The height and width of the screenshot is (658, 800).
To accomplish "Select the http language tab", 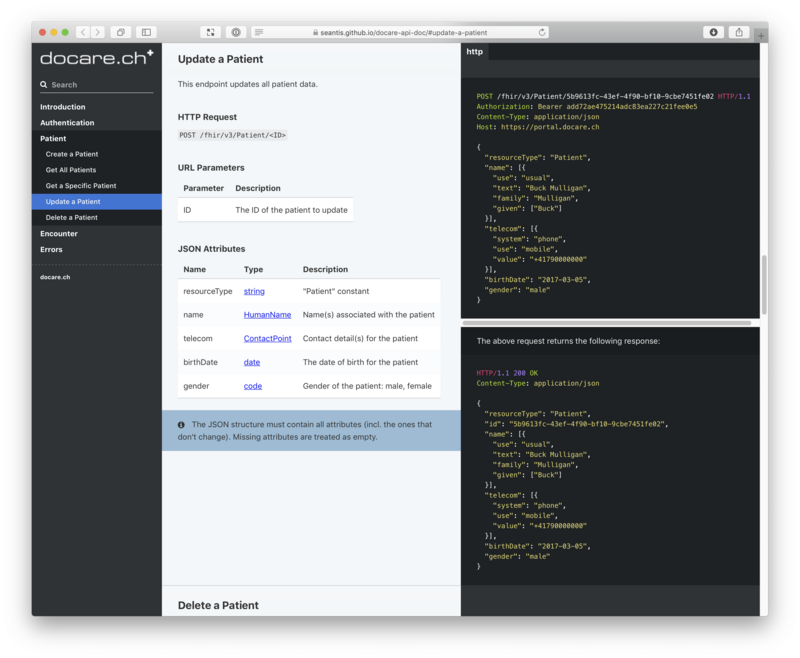I will click(x=474, y=52).
